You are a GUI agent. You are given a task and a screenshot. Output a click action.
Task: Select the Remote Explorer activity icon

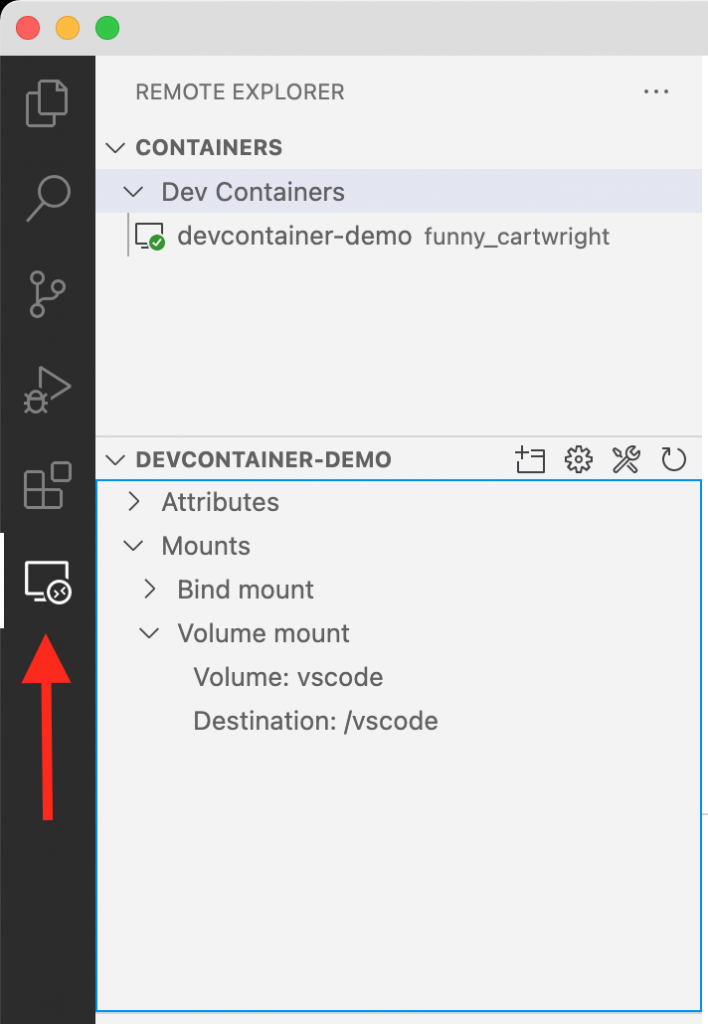point(47,581)
